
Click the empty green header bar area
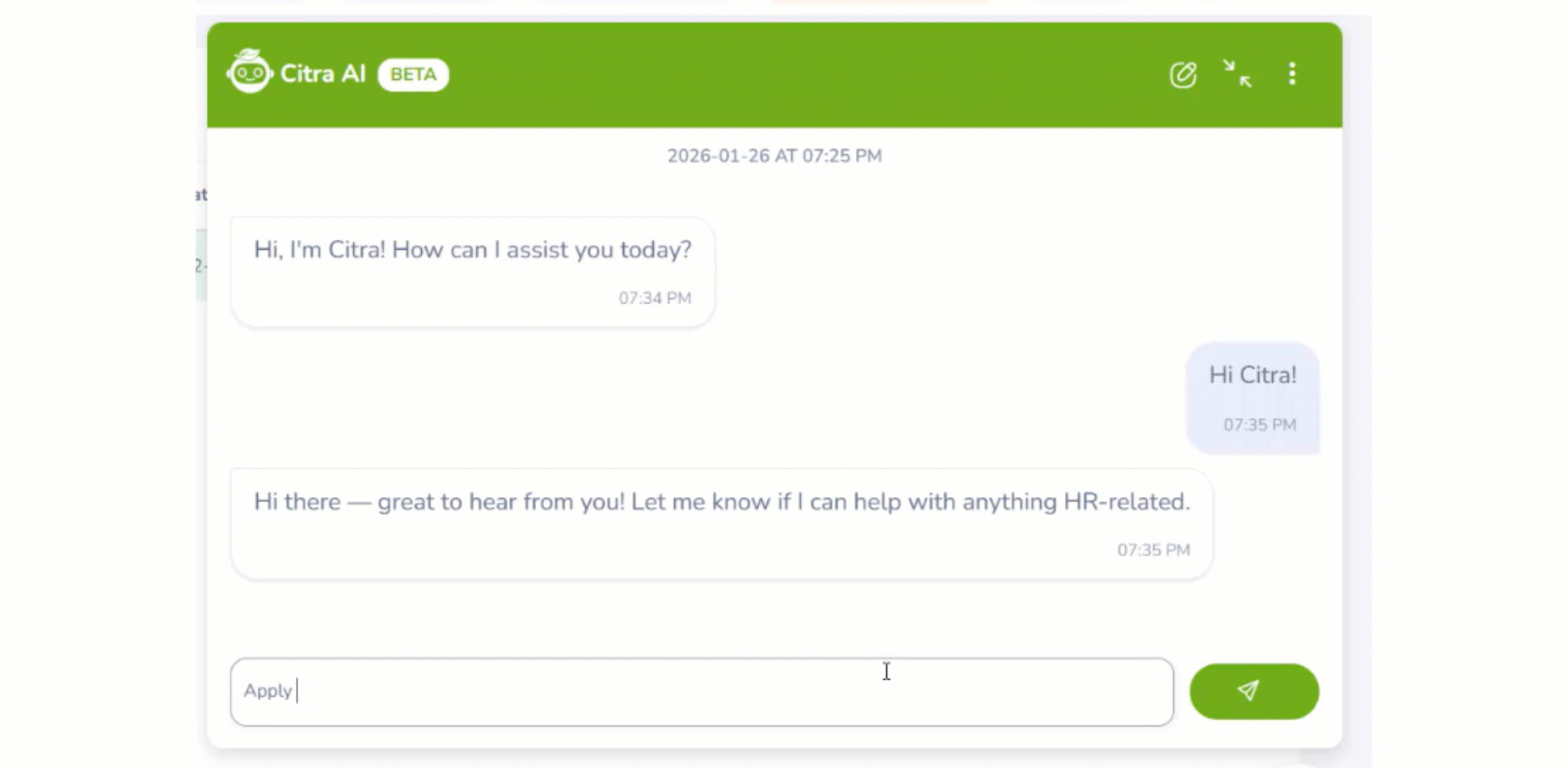point(808,74)
